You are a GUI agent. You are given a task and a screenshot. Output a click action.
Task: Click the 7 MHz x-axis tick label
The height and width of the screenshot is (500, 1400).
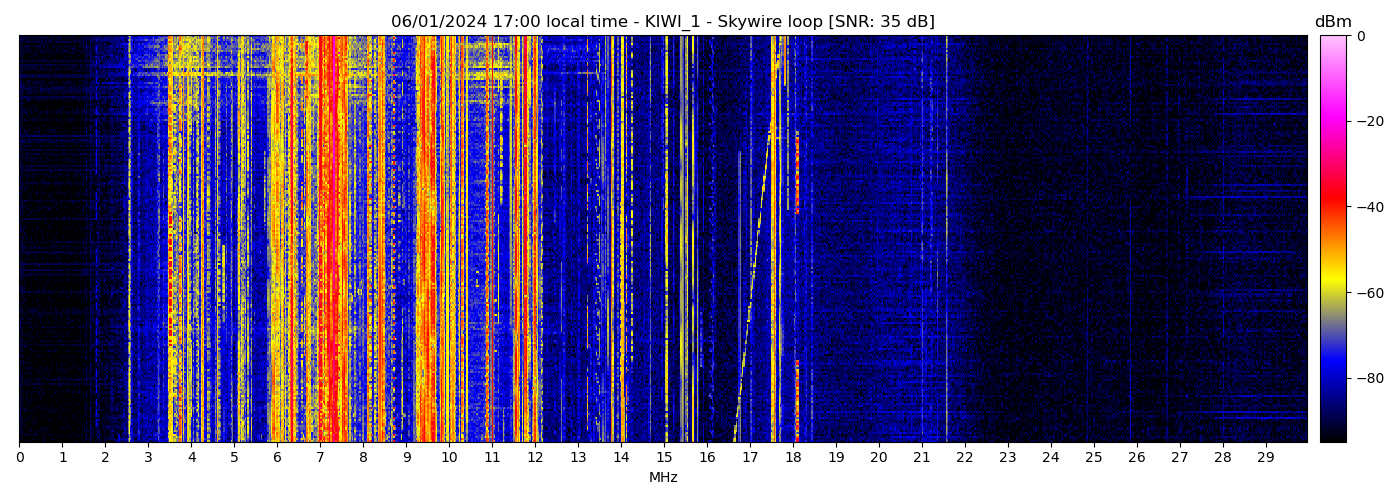(320, 458)
